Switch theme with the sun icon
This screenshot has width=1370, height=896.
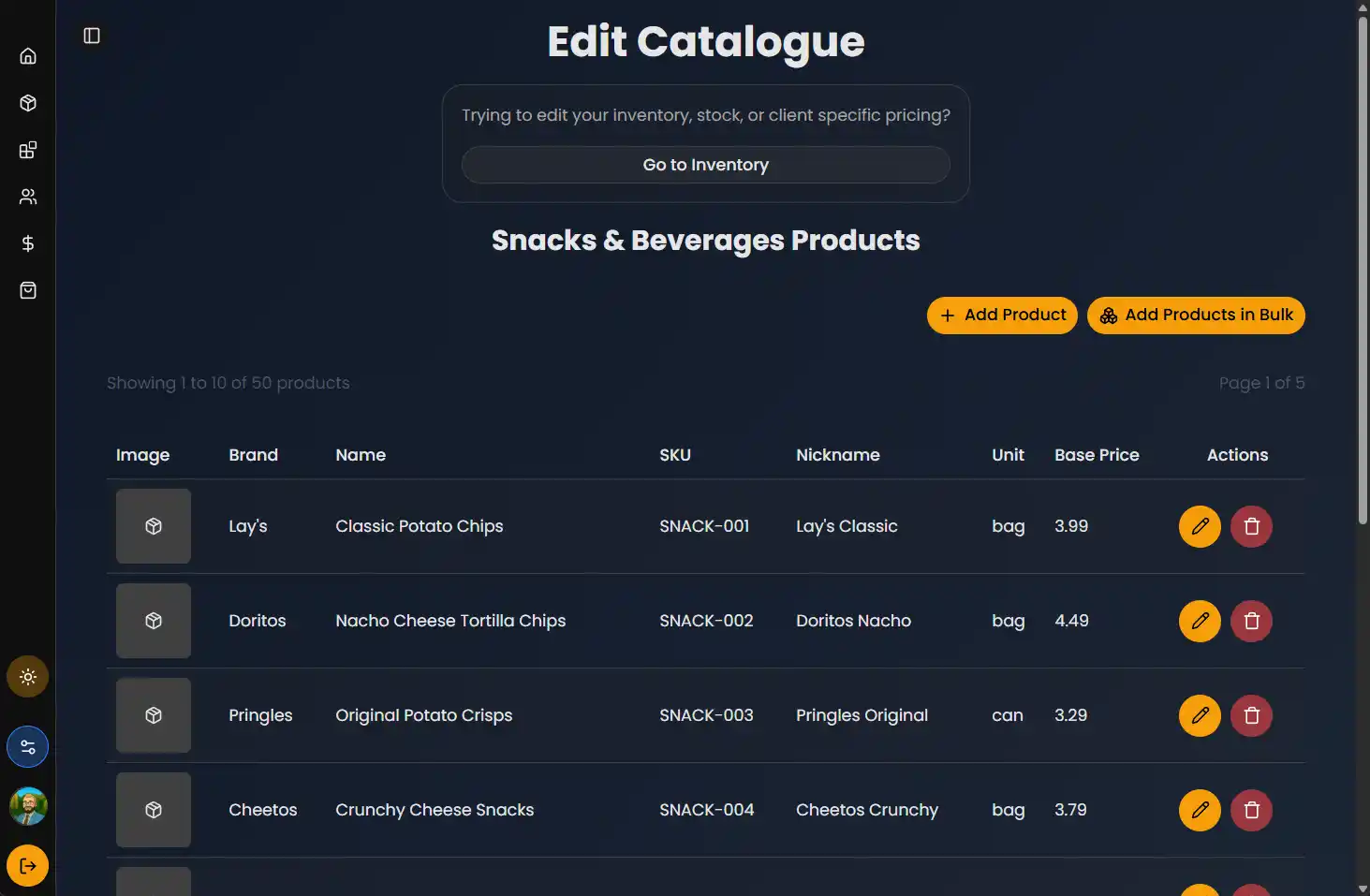[x=28, y=677]
